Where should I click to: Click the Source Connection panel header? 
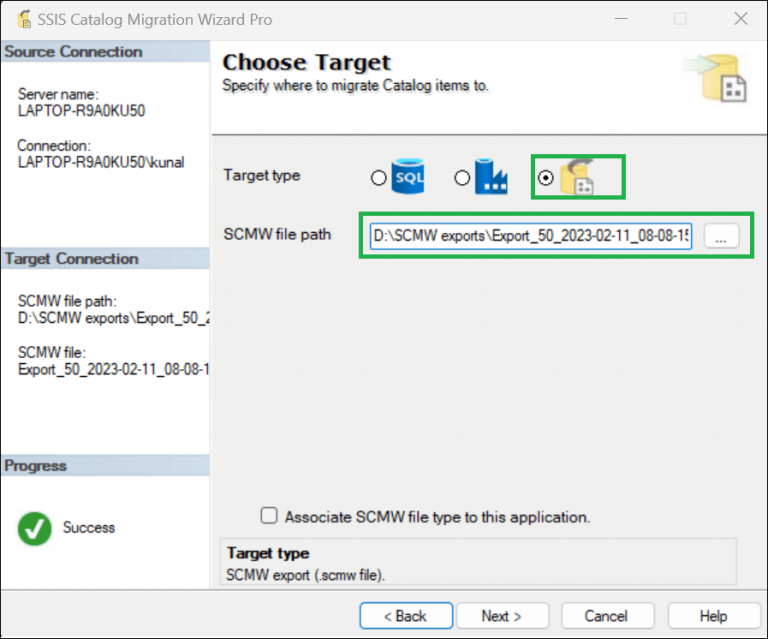click(x=105, y=52)
